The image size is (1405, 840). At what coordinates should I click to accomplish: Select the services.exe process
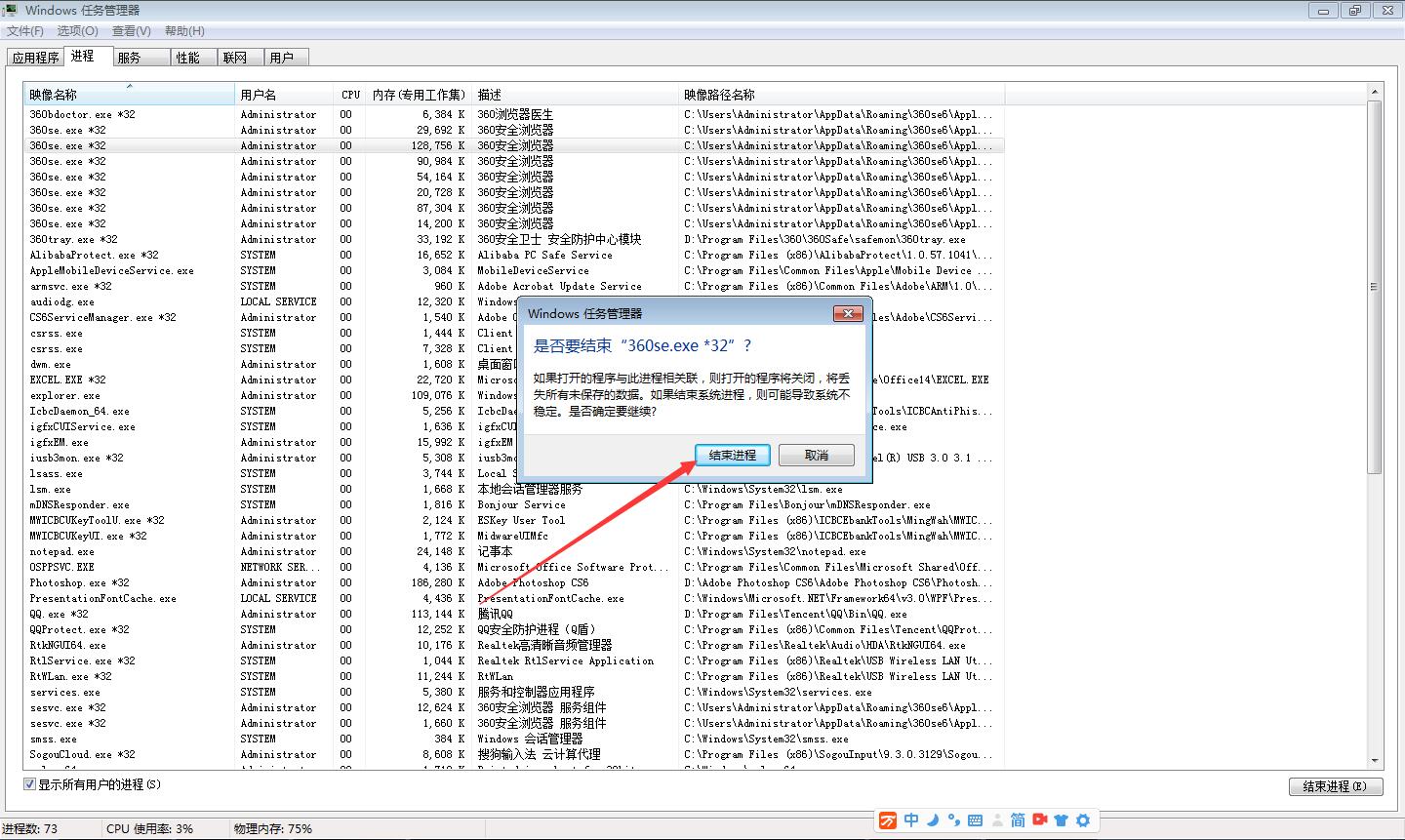(514, 692)
